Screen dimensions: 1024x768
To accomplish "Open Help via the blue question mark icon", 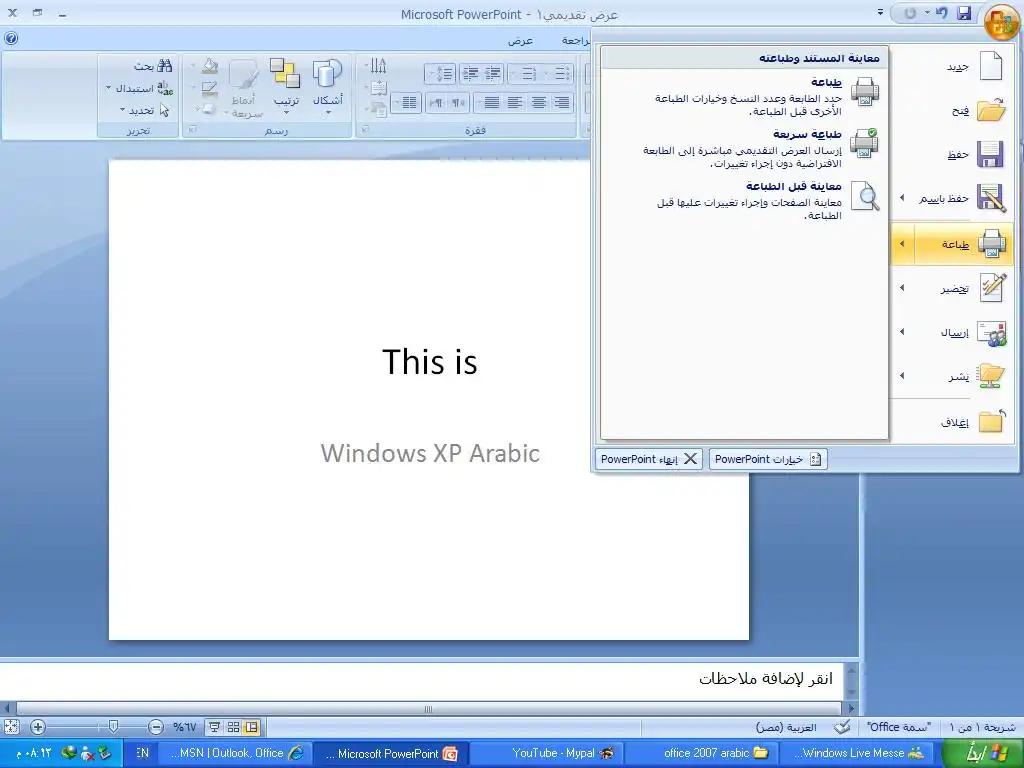I will (10, 38).
